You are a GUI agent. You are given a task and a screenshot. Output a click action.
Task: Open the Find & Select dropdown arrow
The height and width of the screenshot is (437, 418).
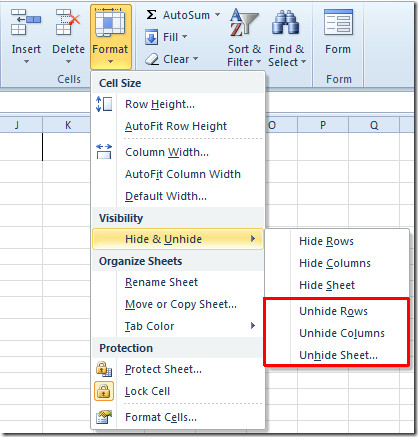click(303, 62)
